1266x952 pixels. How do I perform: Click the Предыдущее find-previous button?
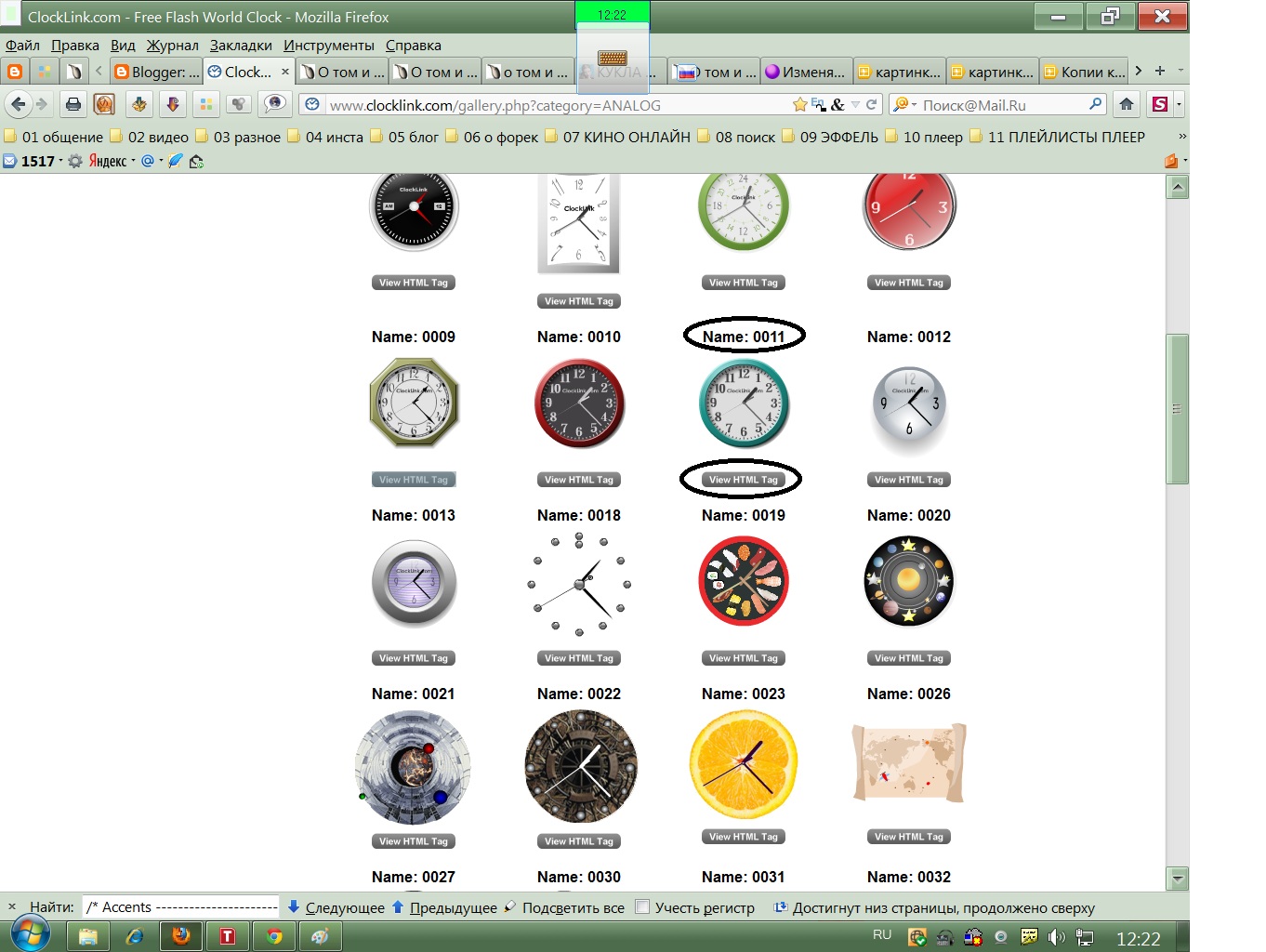point(444,907)
